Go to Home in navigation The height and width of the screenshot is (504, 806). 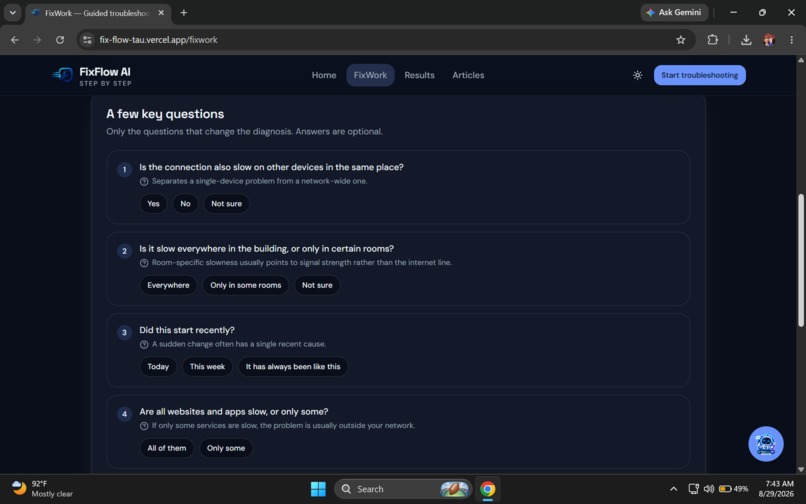click(324, 75)
